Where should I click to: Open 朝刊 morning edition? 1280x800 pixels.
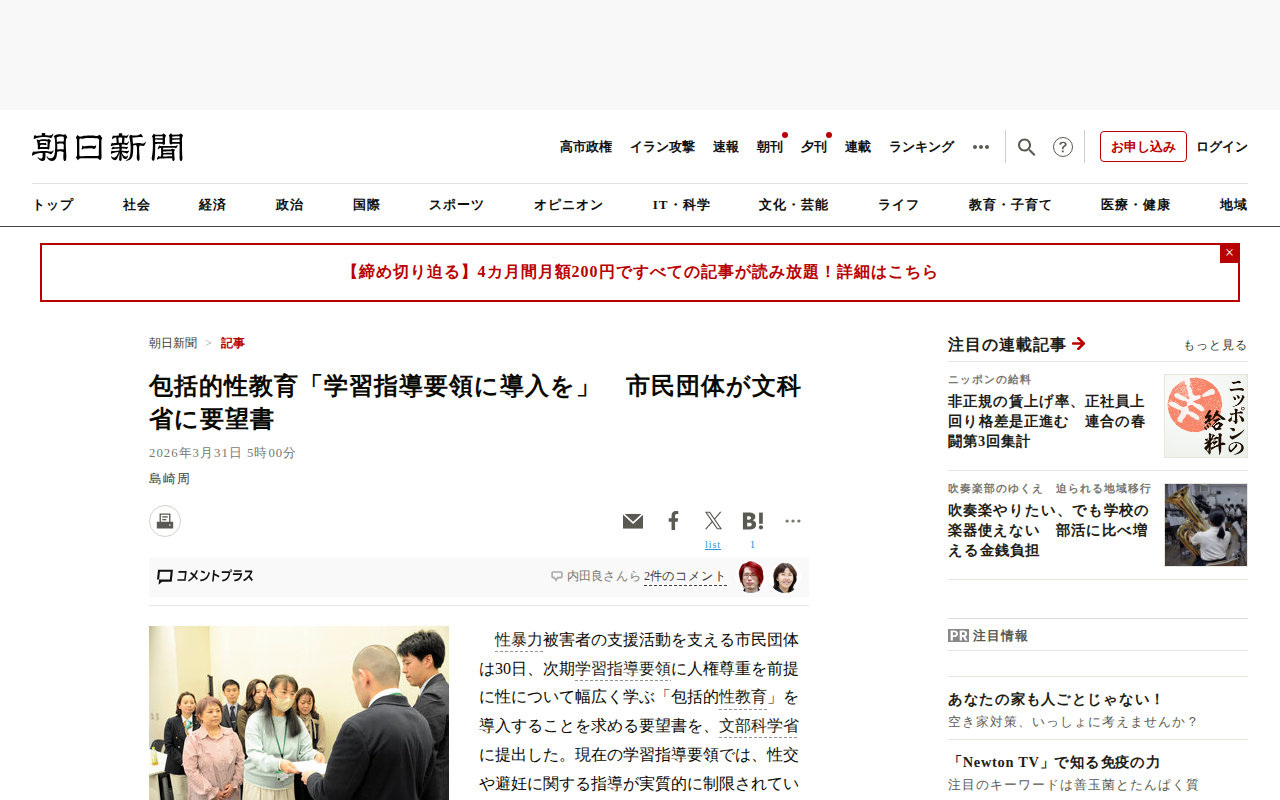pos(770,147)
